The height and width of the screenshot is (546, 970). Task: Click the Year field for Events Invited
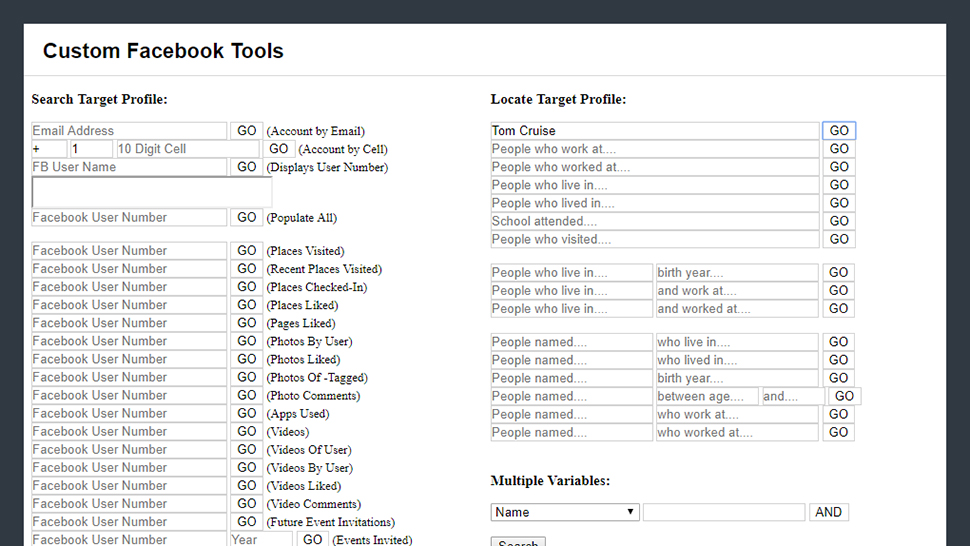point(260,539)
